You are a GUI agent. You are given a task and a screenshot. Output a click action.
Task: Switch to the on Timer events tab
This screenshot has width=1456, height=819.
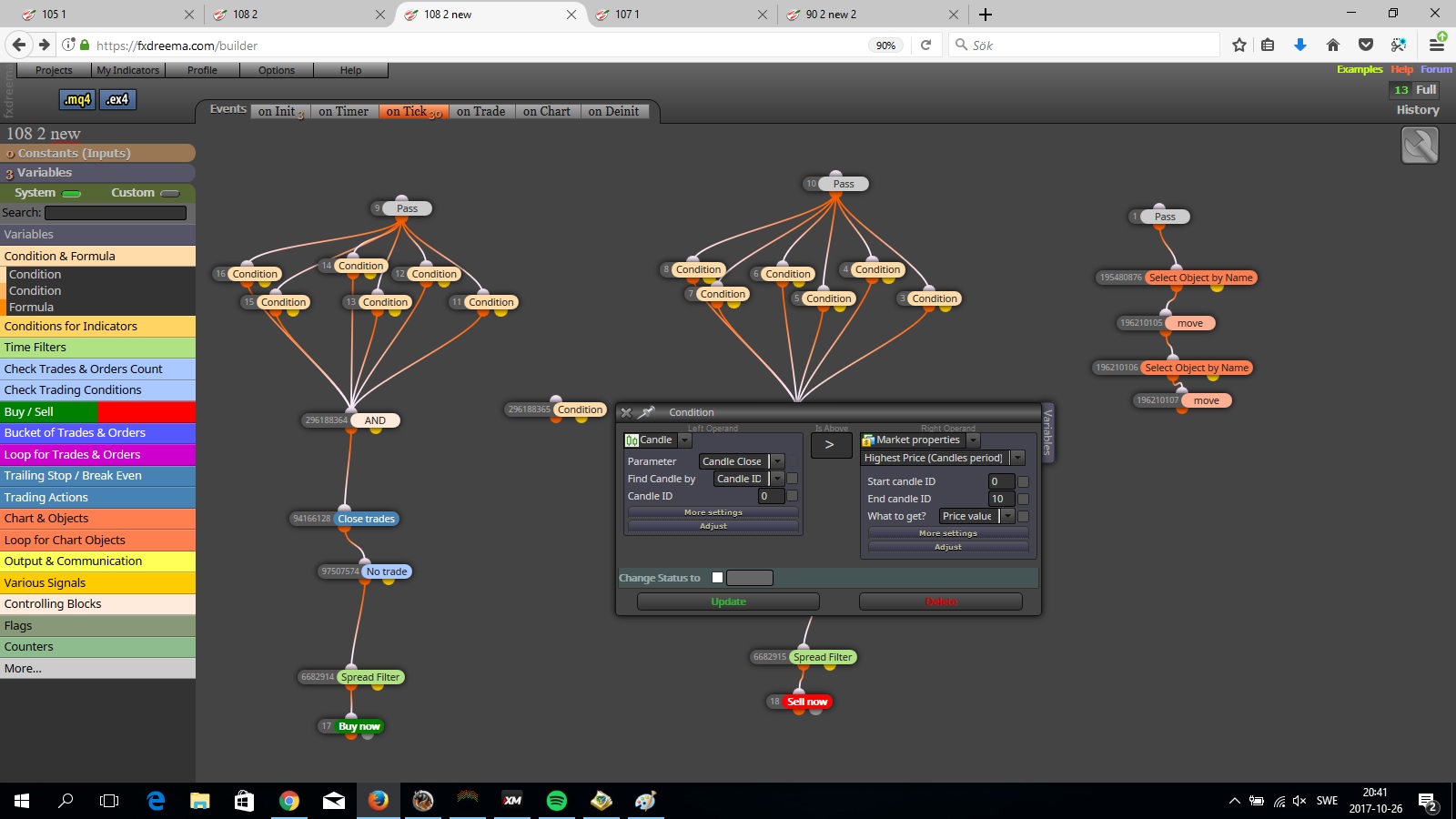tap(344, 111)
